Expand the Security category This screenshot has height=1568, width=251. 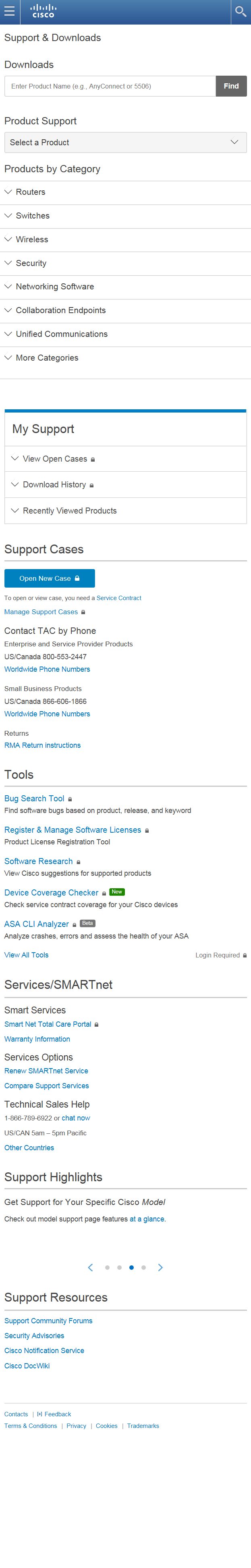pyautogui.click(x=31, y=264)
